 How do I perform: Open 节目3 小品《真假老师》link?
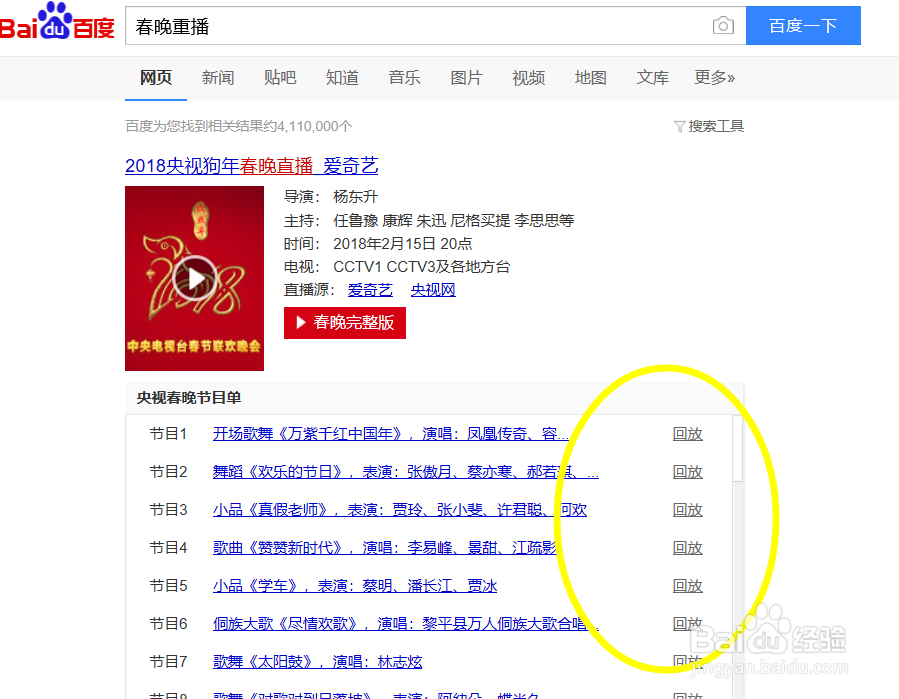coord(400,510)
